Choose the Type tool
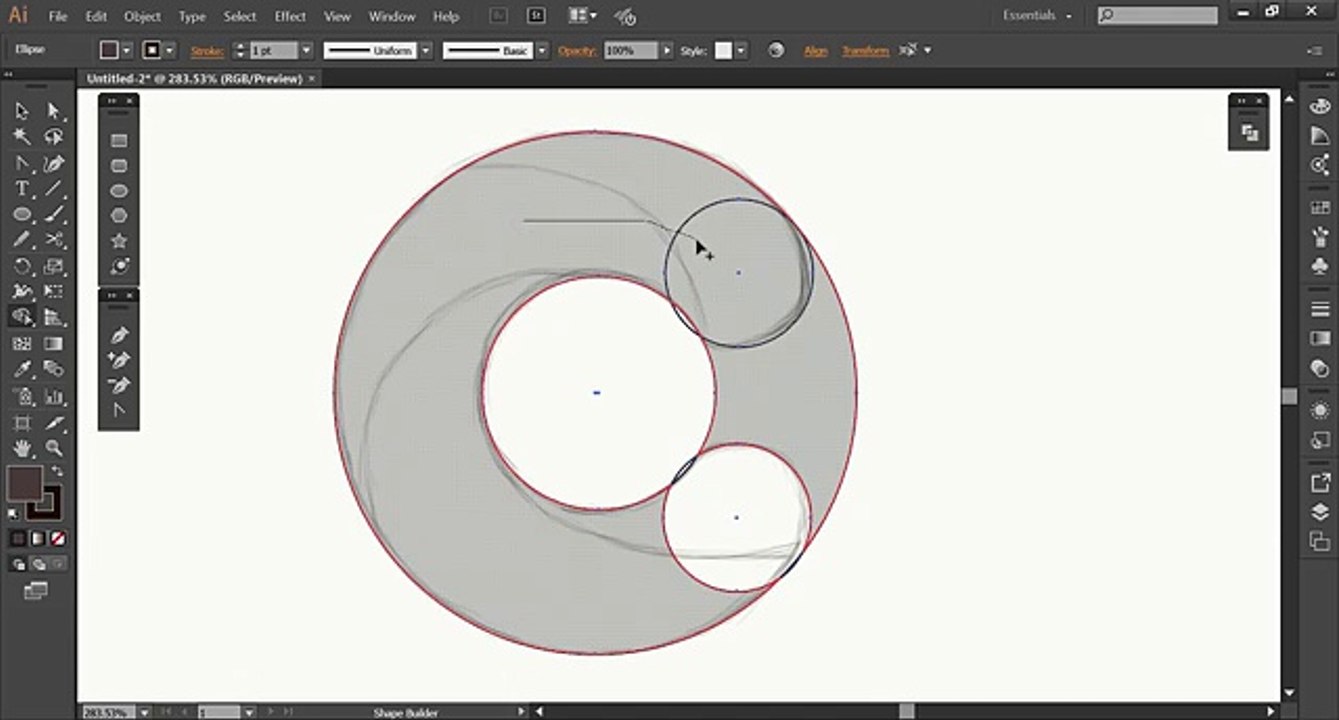 22,188
